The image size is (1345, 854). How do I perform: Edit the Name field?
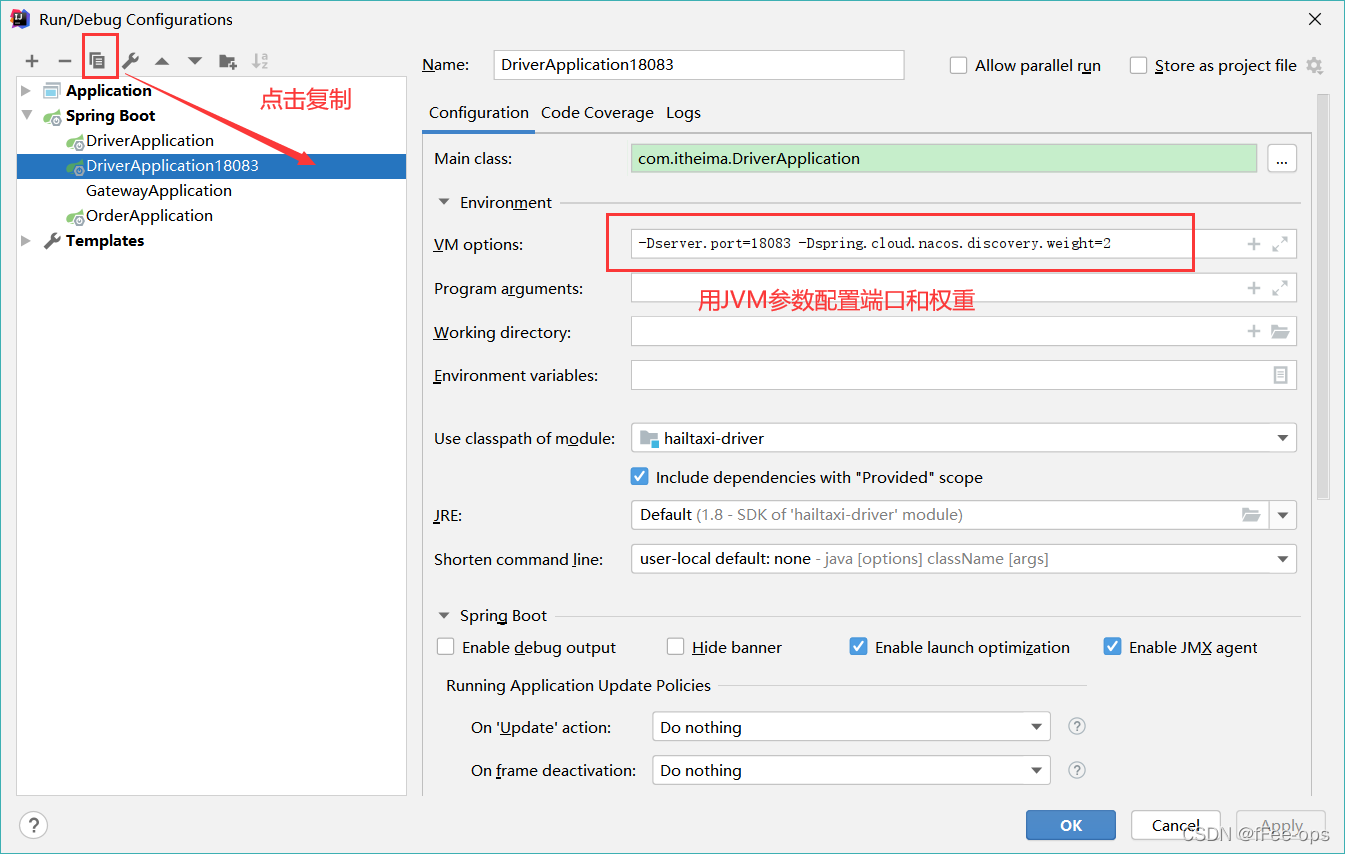click(699, 65)
